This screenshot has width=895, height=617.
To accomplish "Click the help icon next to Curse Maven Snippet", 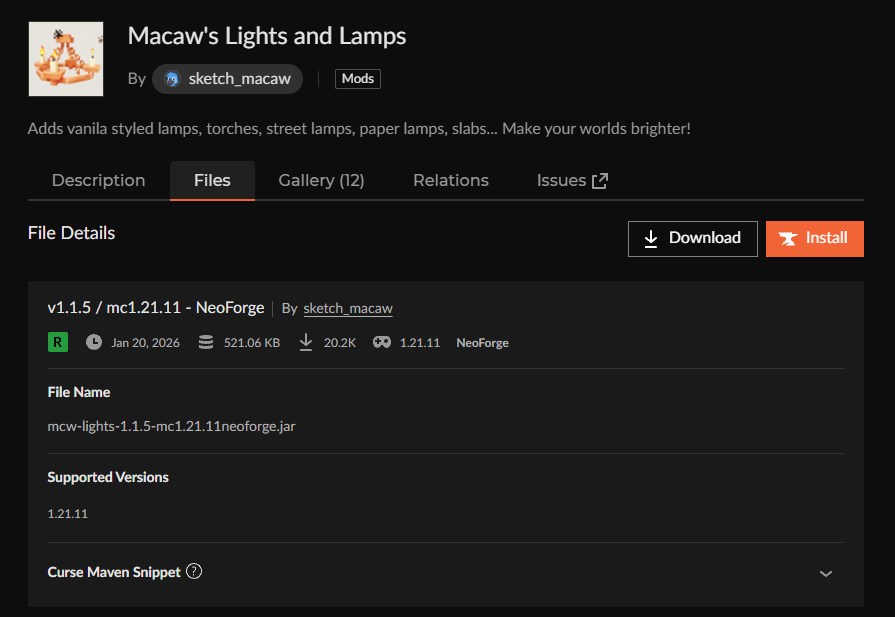I will (196, 571).
